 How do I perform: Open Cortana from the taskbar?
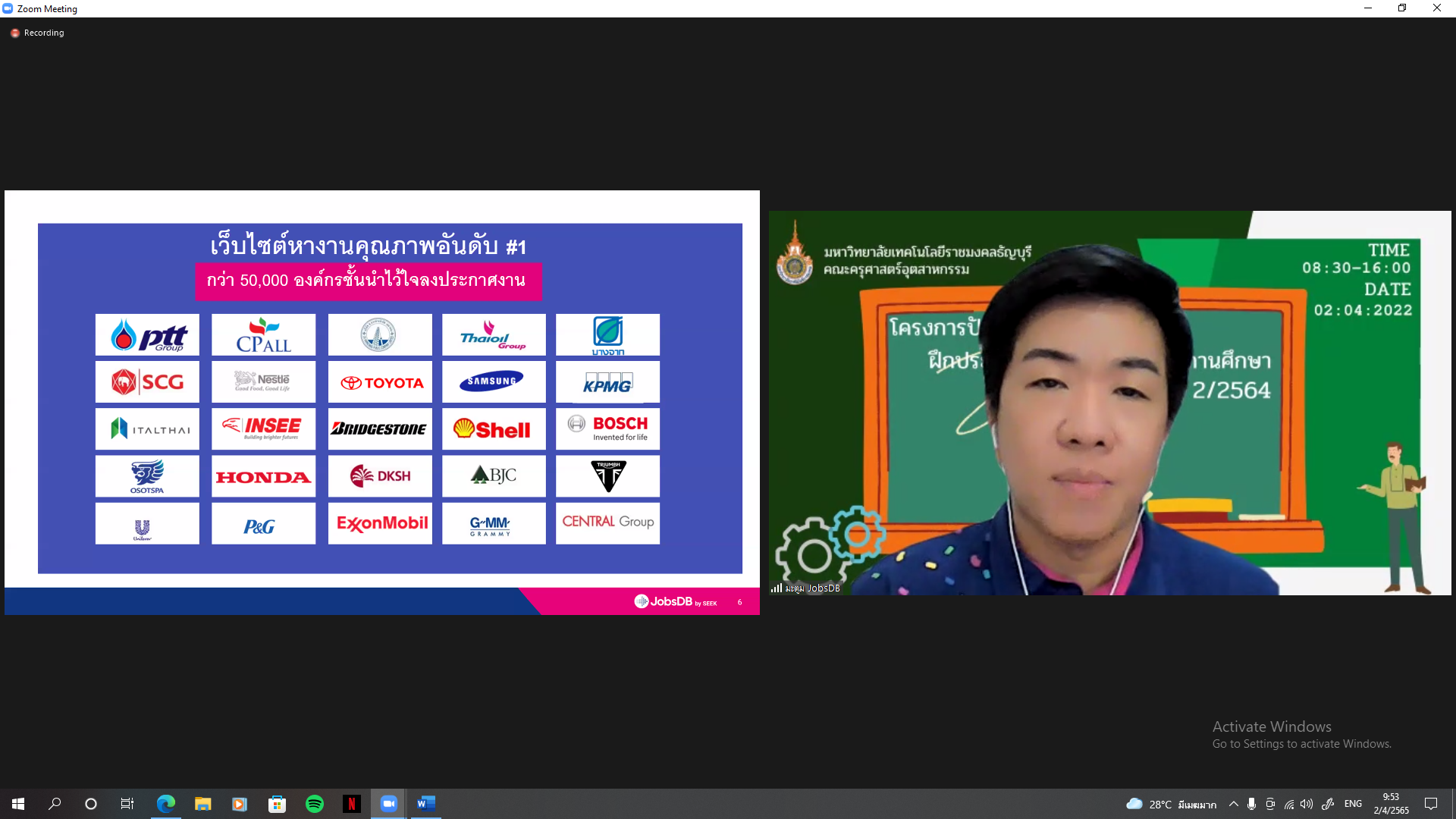(x=91, y=804)
